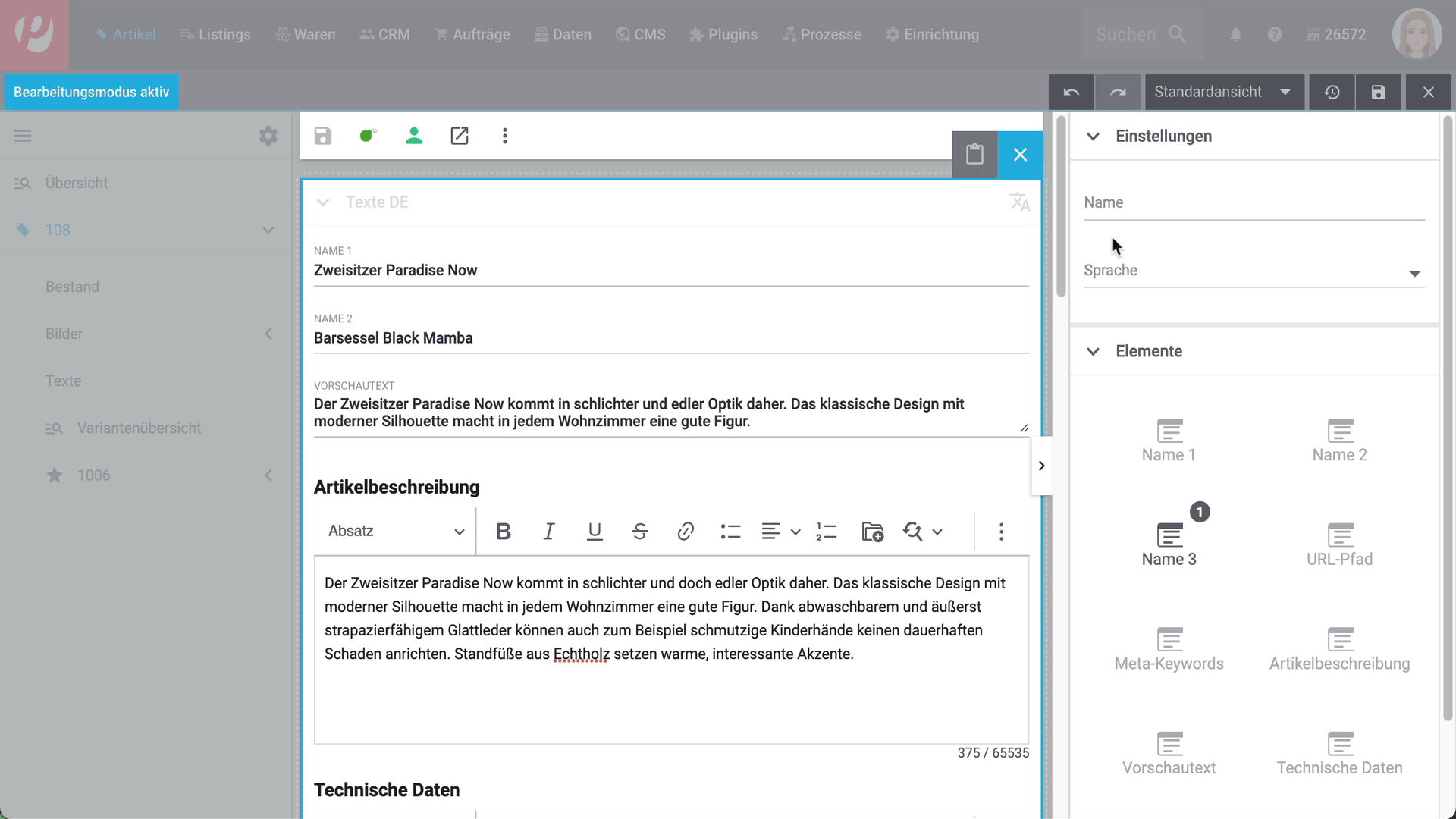Open the Standardansicht dropdown
Screen dimensions: 1456x819
pyautogui.click(x=1222, y=92)
